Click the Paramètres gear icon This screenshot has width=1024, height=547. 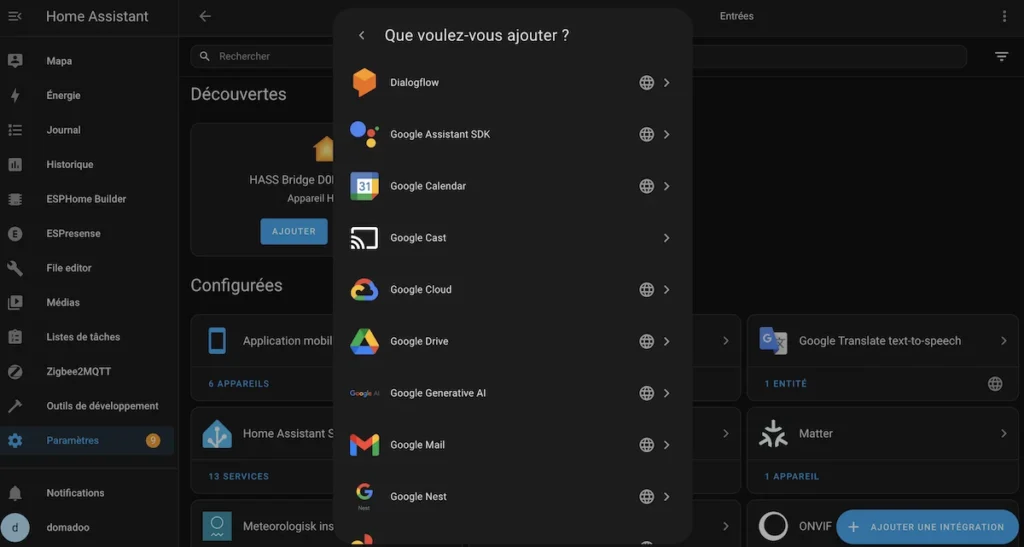15,441
